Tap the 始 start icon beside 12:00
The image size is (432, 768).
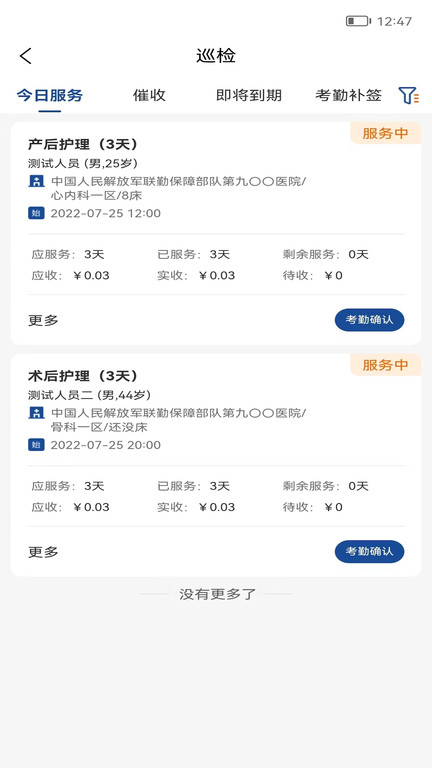pyautogui.click(x=36, y=213)
